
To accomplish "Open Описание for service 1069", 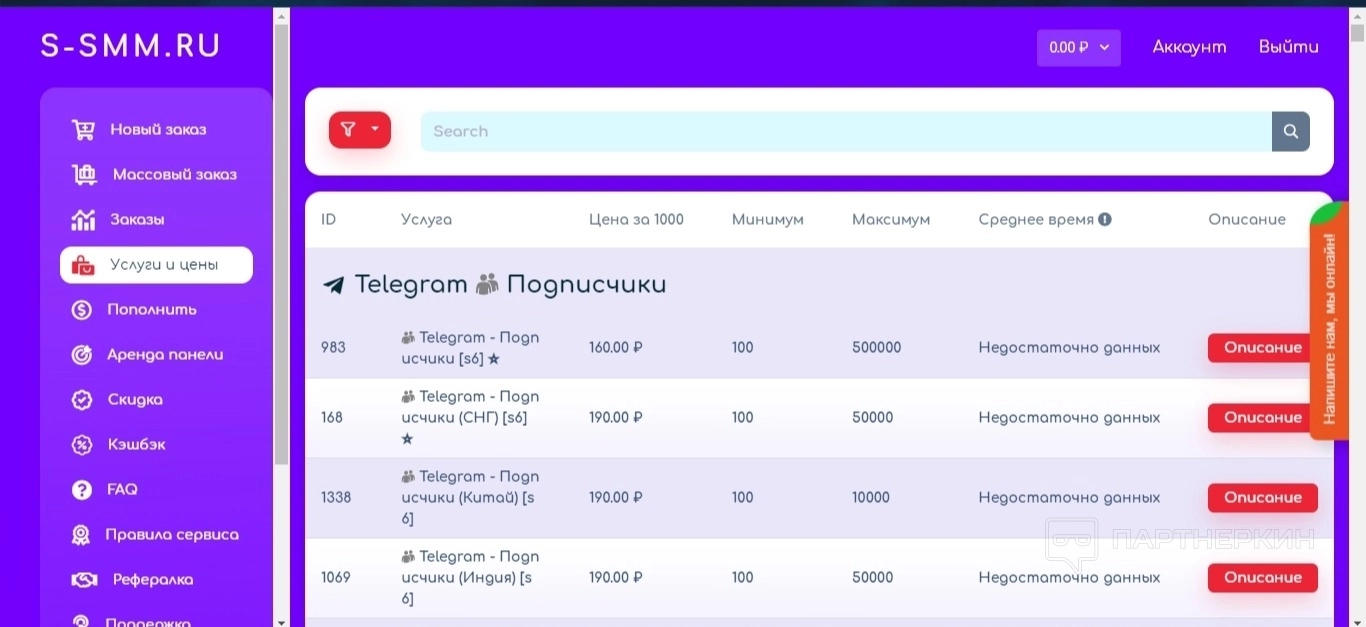I will coord(1263,578).
